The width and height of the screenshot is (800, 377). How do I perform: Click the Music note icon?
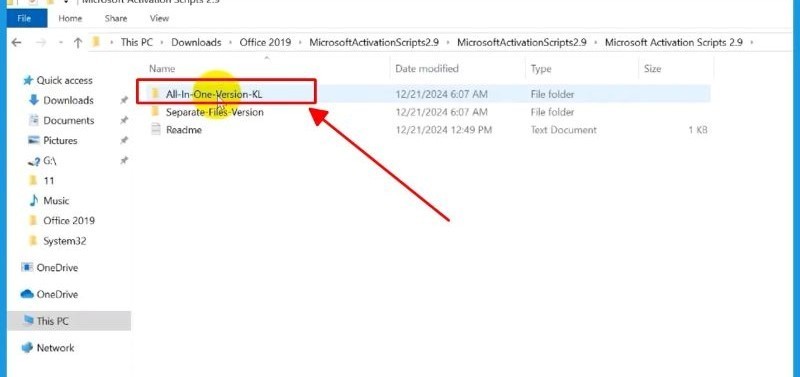point(34,200)
